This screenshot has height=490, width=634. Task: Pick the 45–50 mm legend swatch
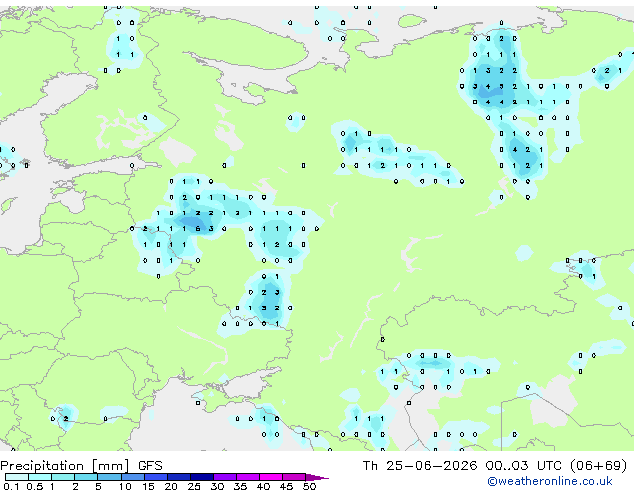(x=294, y=477)
